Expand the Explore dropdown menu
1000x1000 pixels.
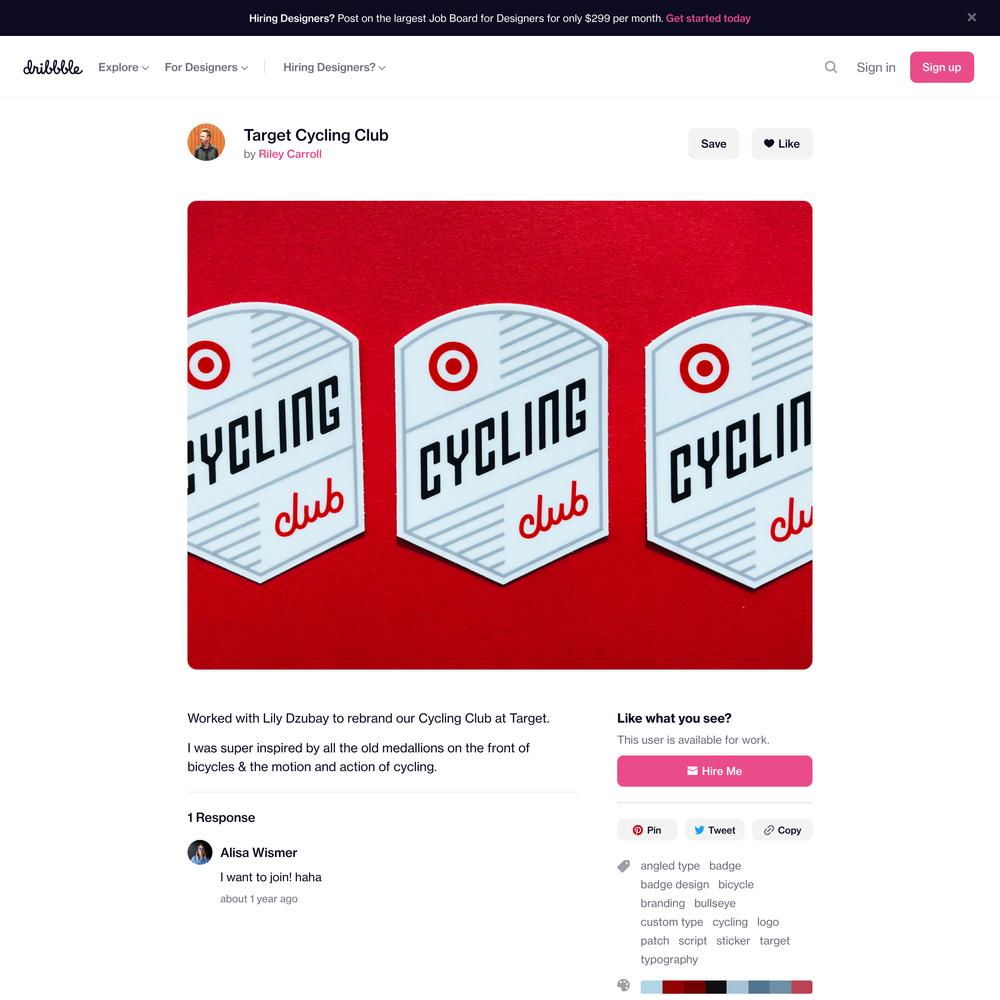point(123,67)
